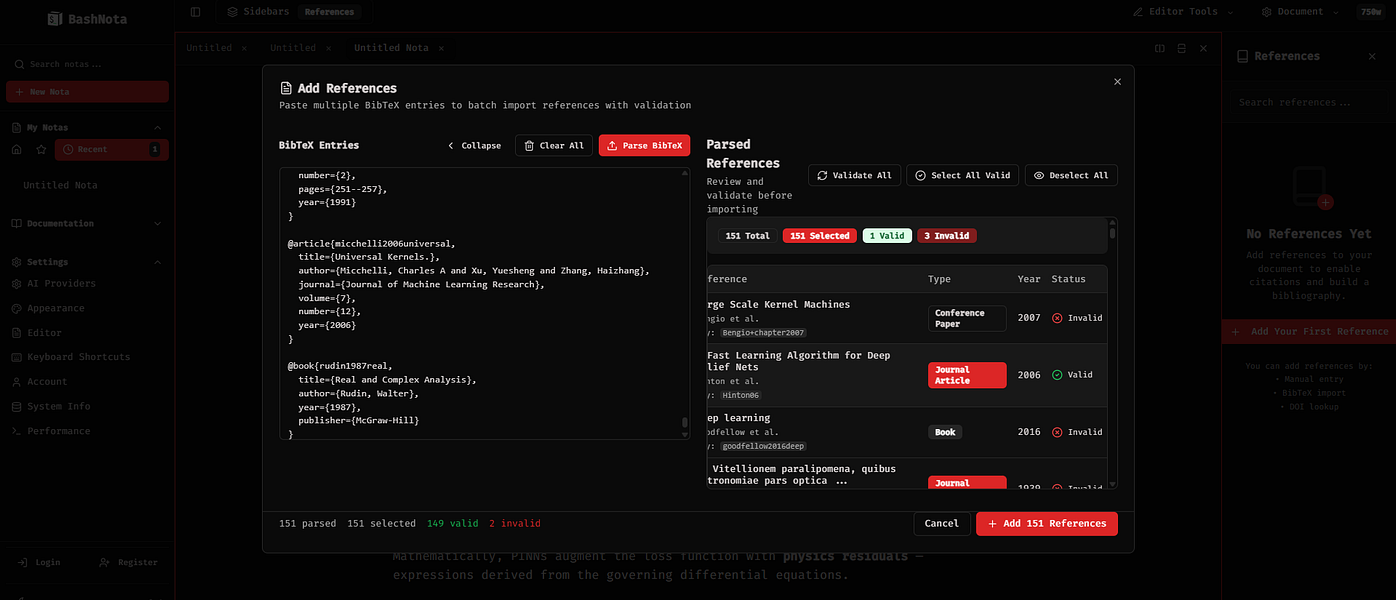
Task: Clear all BibTeX entries
Action: coord(554,145)
